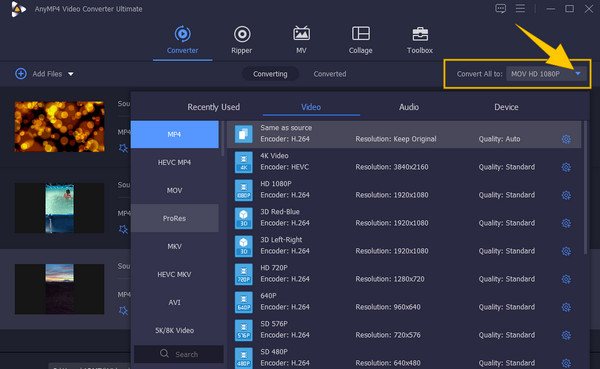Select MP4 format category
Image resolution: width=600 pixels, height=369 pixels.
(x=174, y=134)
